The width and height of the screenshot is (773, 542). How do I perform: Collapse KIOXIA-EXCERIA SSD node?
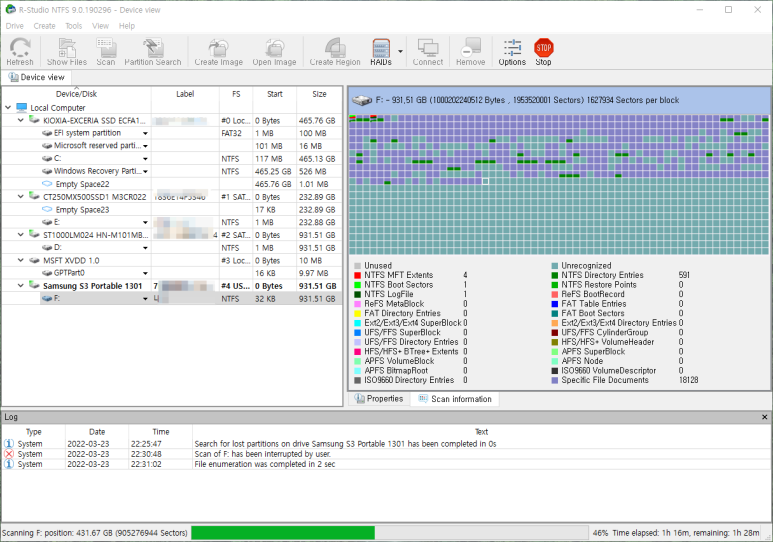21,120
